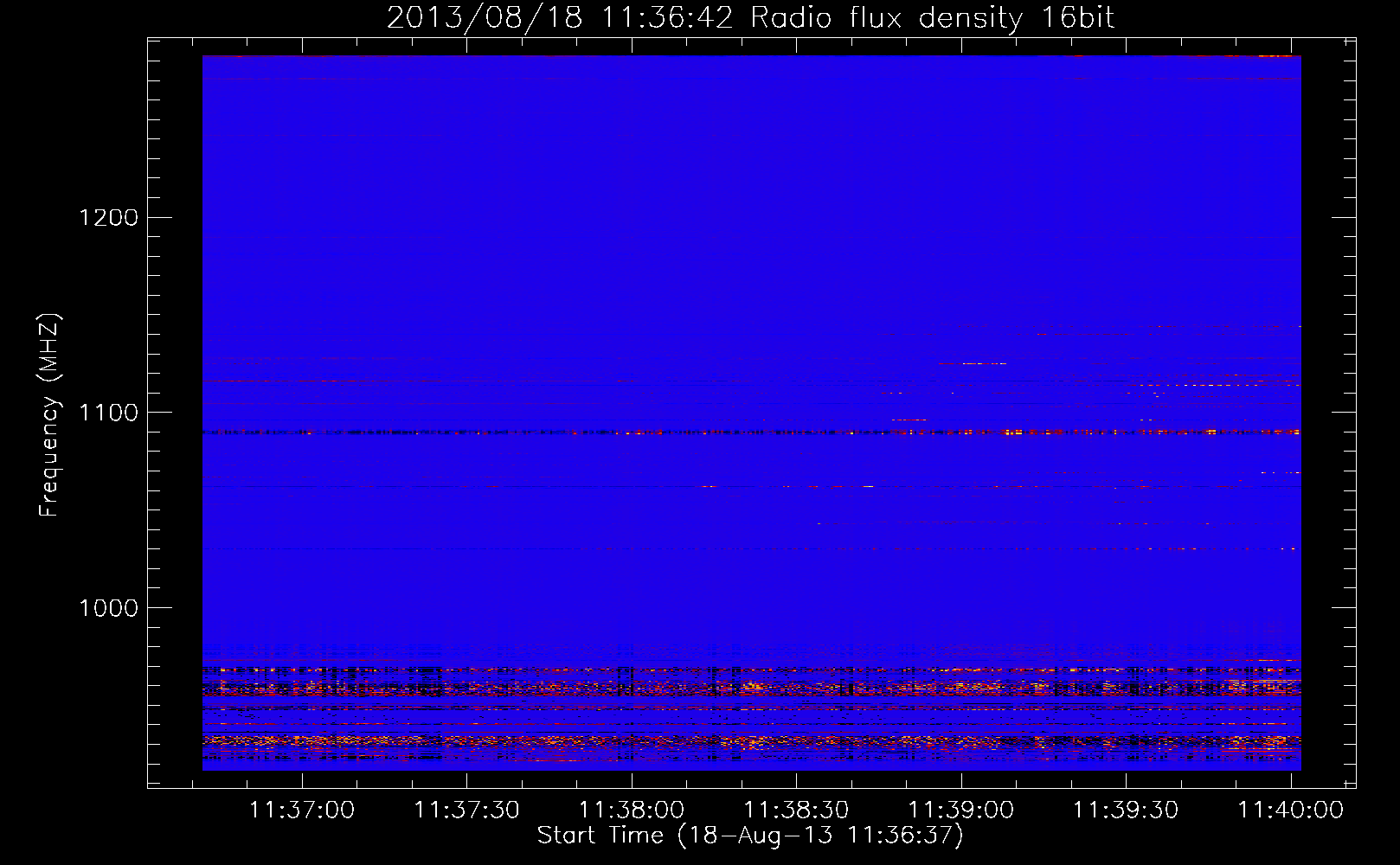Click the 1200 frequency tick label
The width and height of the screenshot is (1400, 865).
point(109,217)
